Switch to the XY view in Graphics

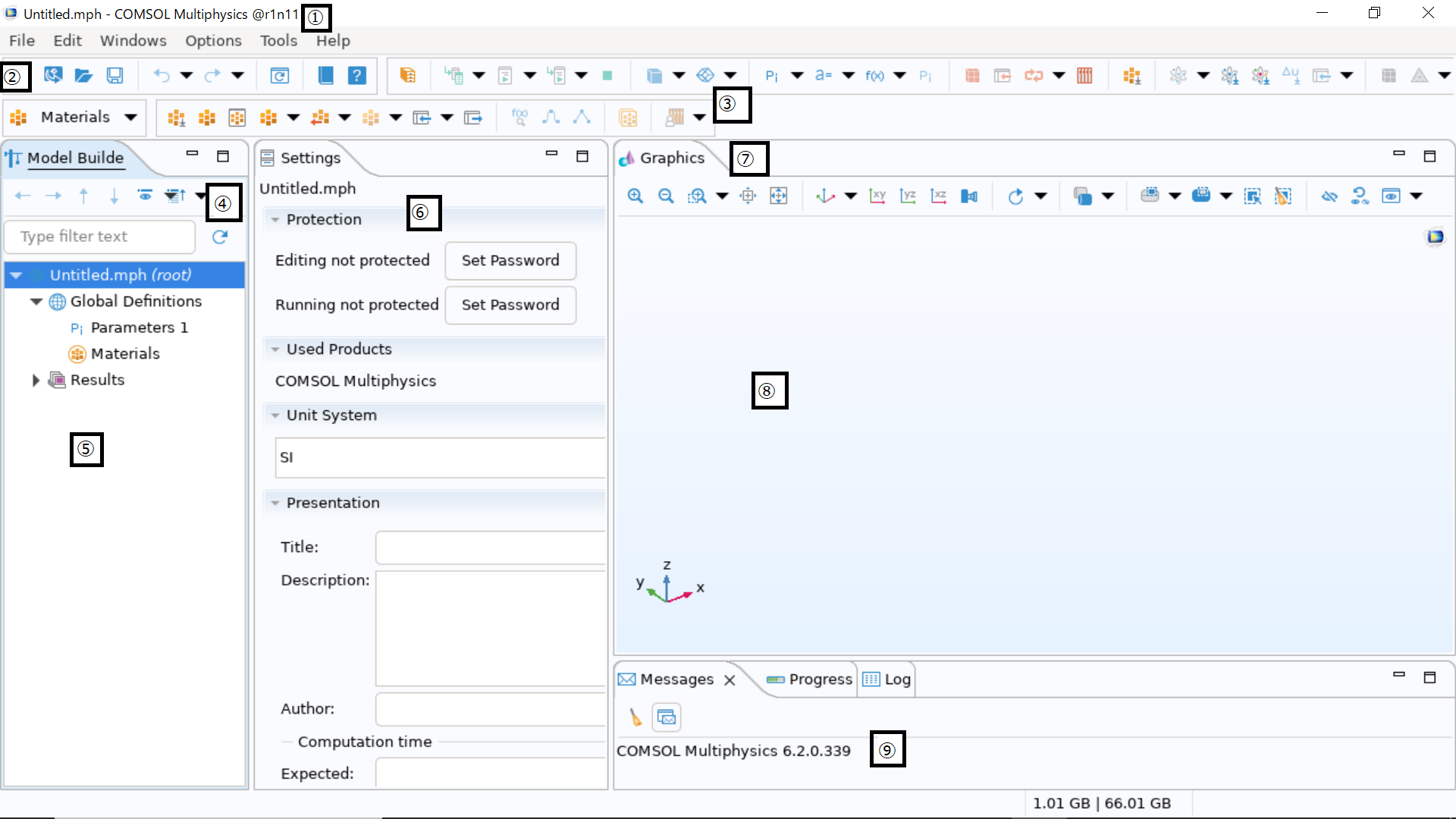(877, 196)
